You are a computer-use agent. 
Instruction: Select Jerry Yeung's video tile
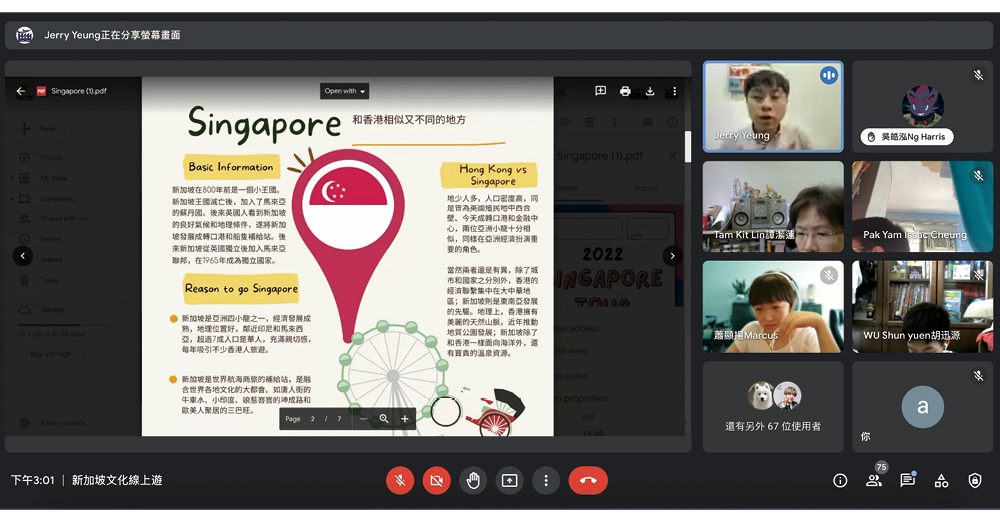pos(773,107)
